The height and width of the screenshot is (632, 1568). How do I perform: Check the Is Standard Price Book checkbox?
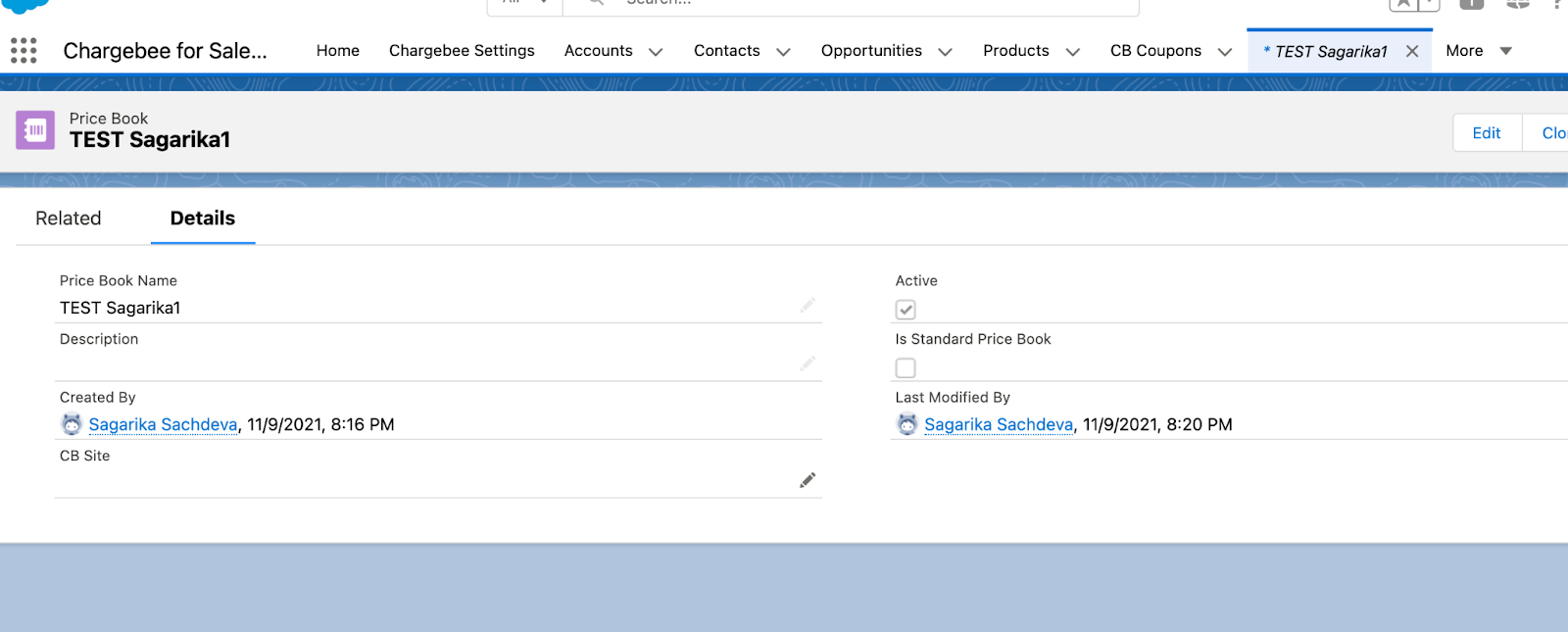(906, 368)
